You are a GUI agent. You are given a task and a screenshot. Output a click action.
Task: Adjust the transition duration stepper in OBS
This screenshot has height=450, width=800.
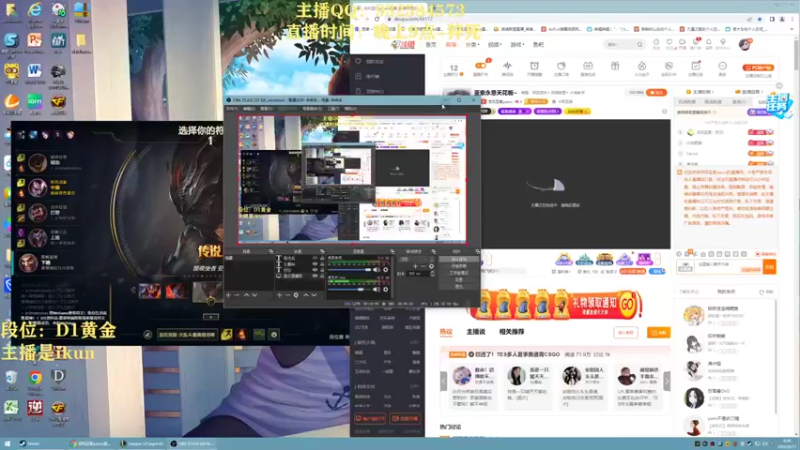(x=432, y=273)
